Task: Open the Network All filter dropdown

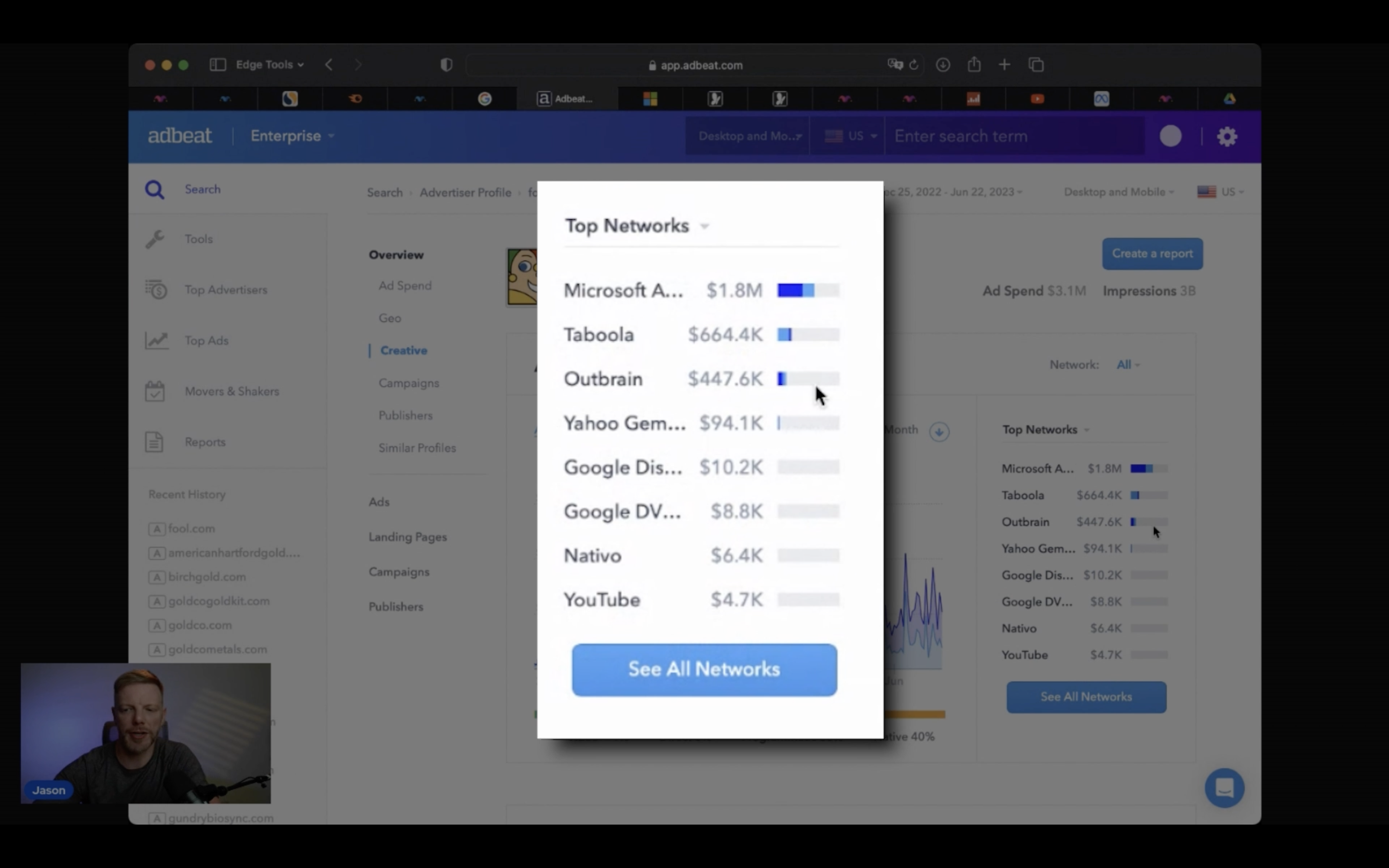Action: pyautogui.click(x=1127, y=365)
